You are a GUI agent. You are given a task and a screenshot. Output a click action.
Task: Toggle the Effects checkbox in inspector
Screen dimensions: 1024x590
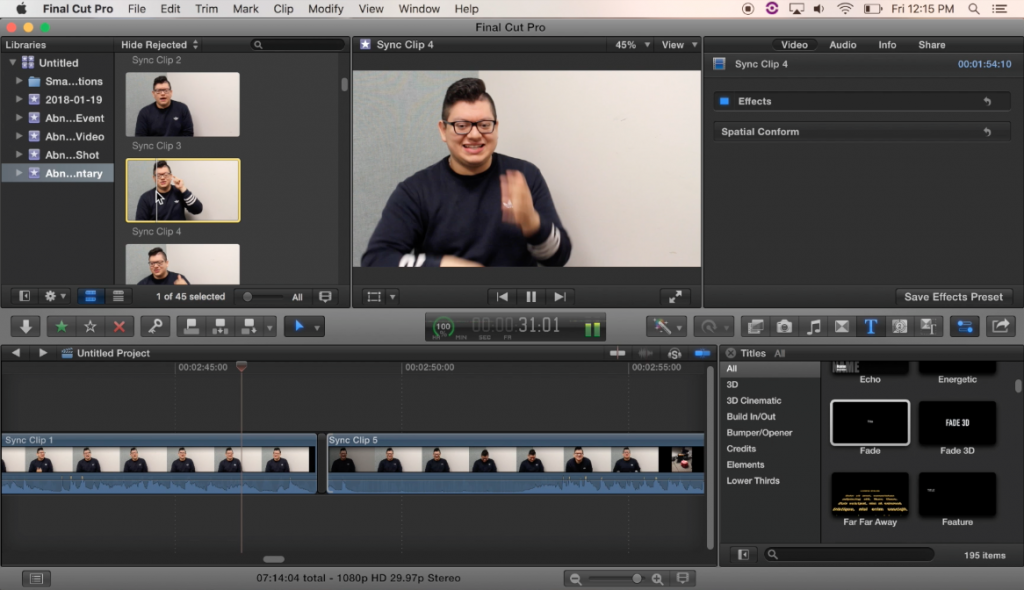pyautogui.click(x=724, y=101)
